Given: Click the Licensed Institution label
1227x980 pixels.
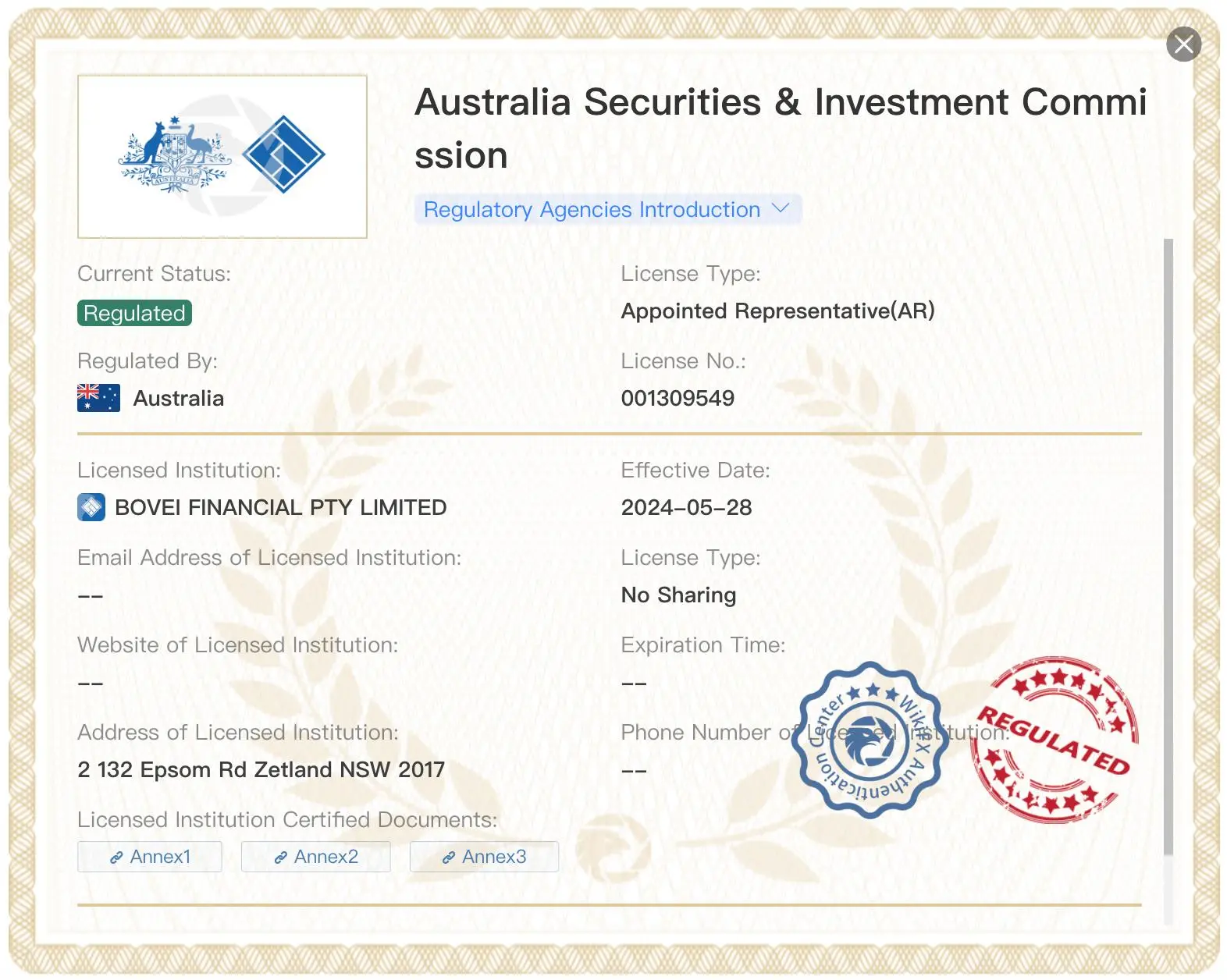Looking at the screenshot, I should [x=180, y=470].
